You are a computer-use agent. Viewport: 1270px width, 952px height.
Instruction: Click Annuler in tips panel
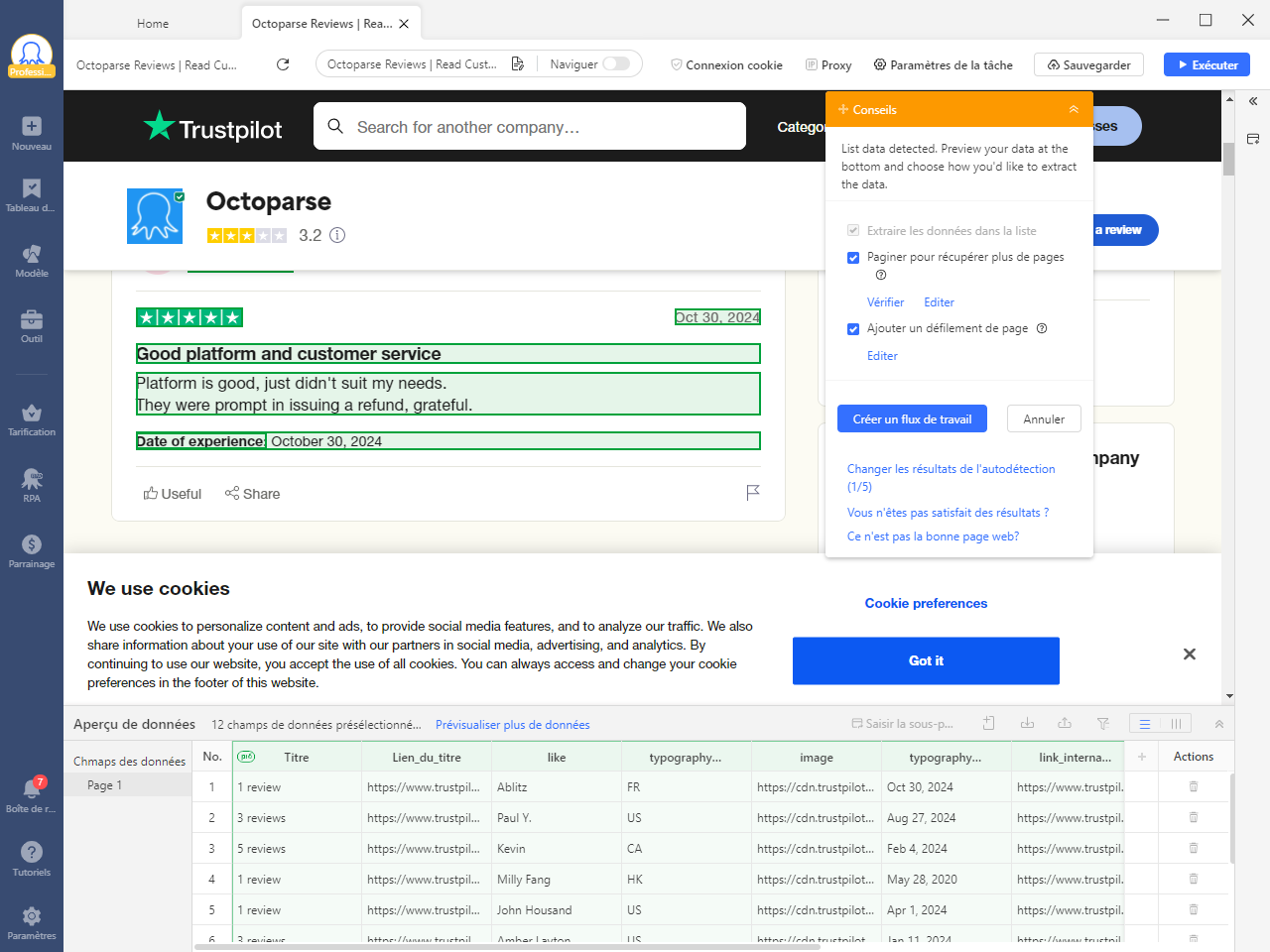(x=1044, y=418)
